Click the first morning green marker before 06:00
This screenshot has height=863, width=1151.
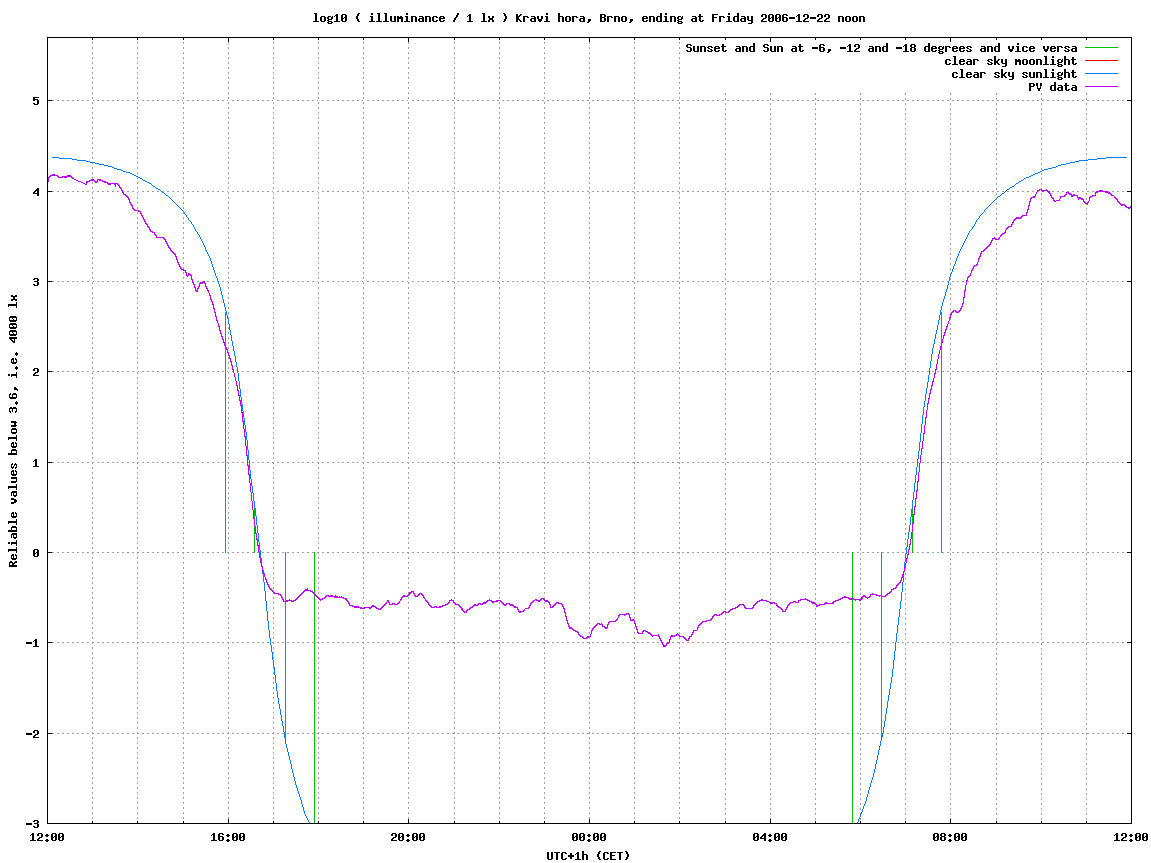852,688
